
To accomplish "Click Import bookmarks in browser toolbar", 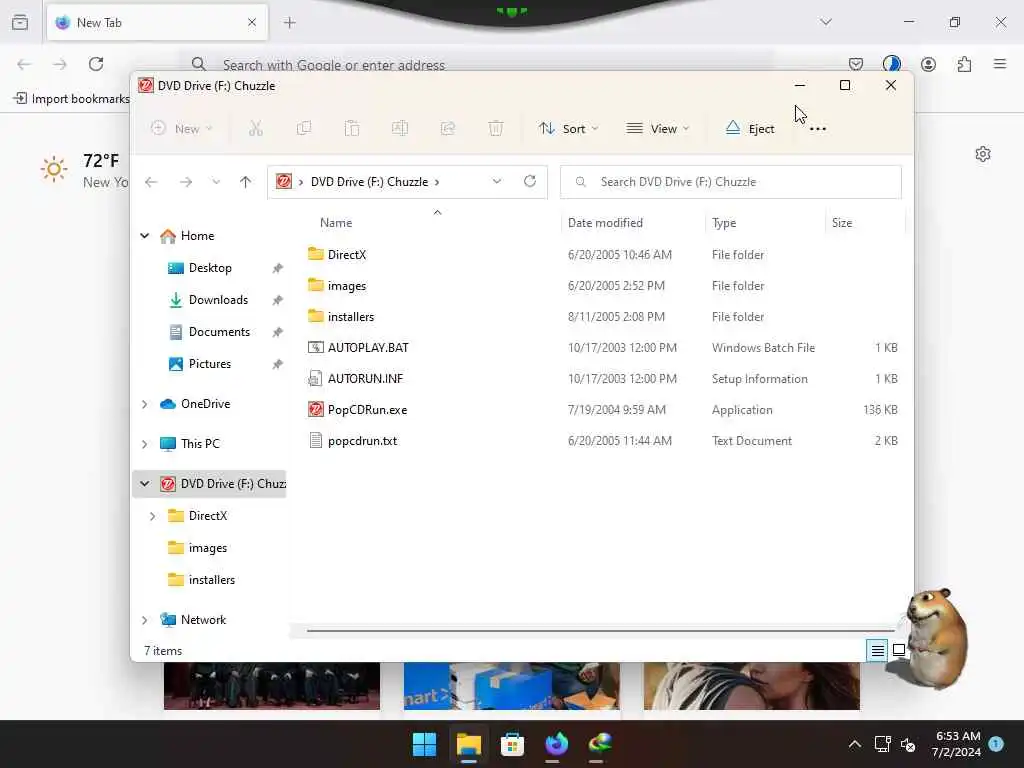I will click(72, 99).
